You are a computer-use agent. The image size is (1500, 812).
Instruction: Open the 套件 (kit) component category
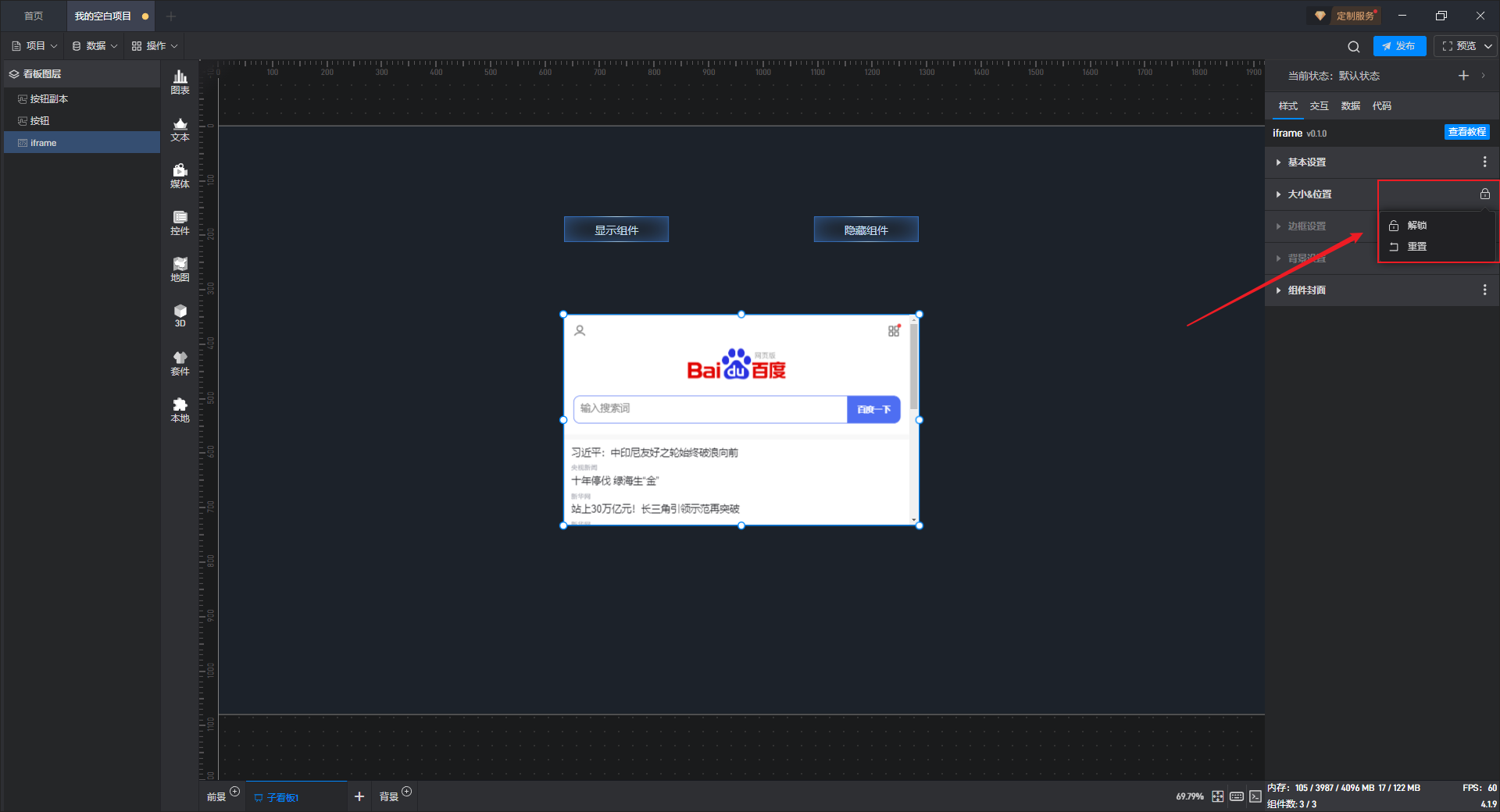(180, 363)
